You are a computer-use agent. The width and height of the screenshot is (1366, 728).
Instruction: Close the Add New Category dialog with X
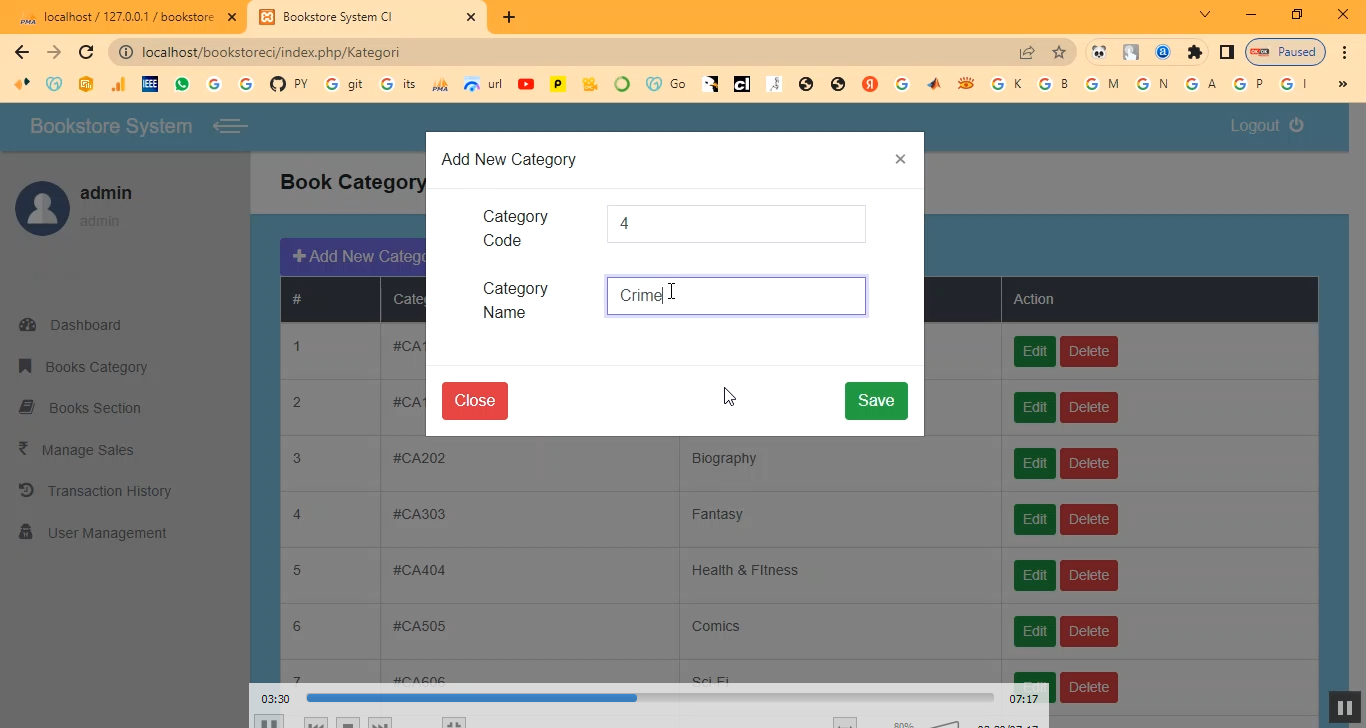(900, 159)
